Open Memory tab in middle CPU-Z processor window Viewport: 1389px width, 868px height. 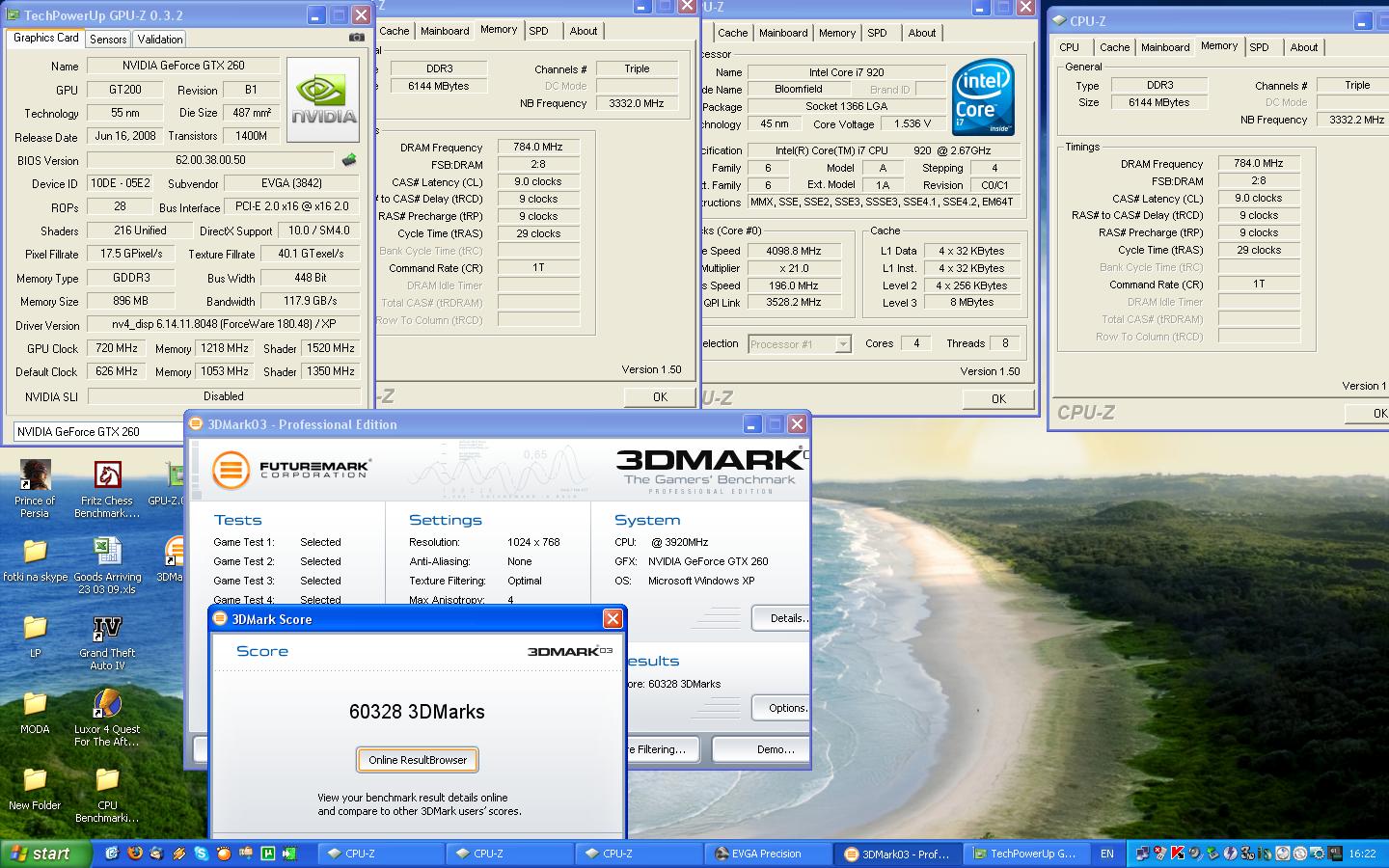point(836,33)
